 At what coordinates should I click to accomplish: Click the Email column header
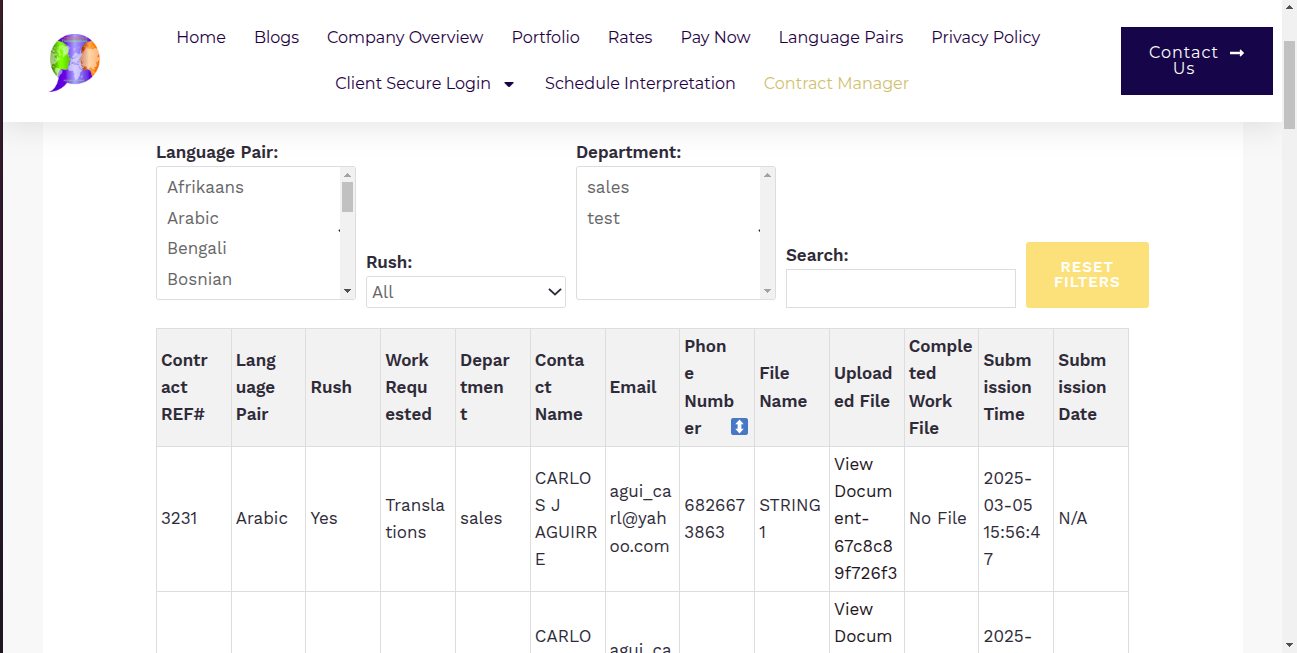coord(643,387)
